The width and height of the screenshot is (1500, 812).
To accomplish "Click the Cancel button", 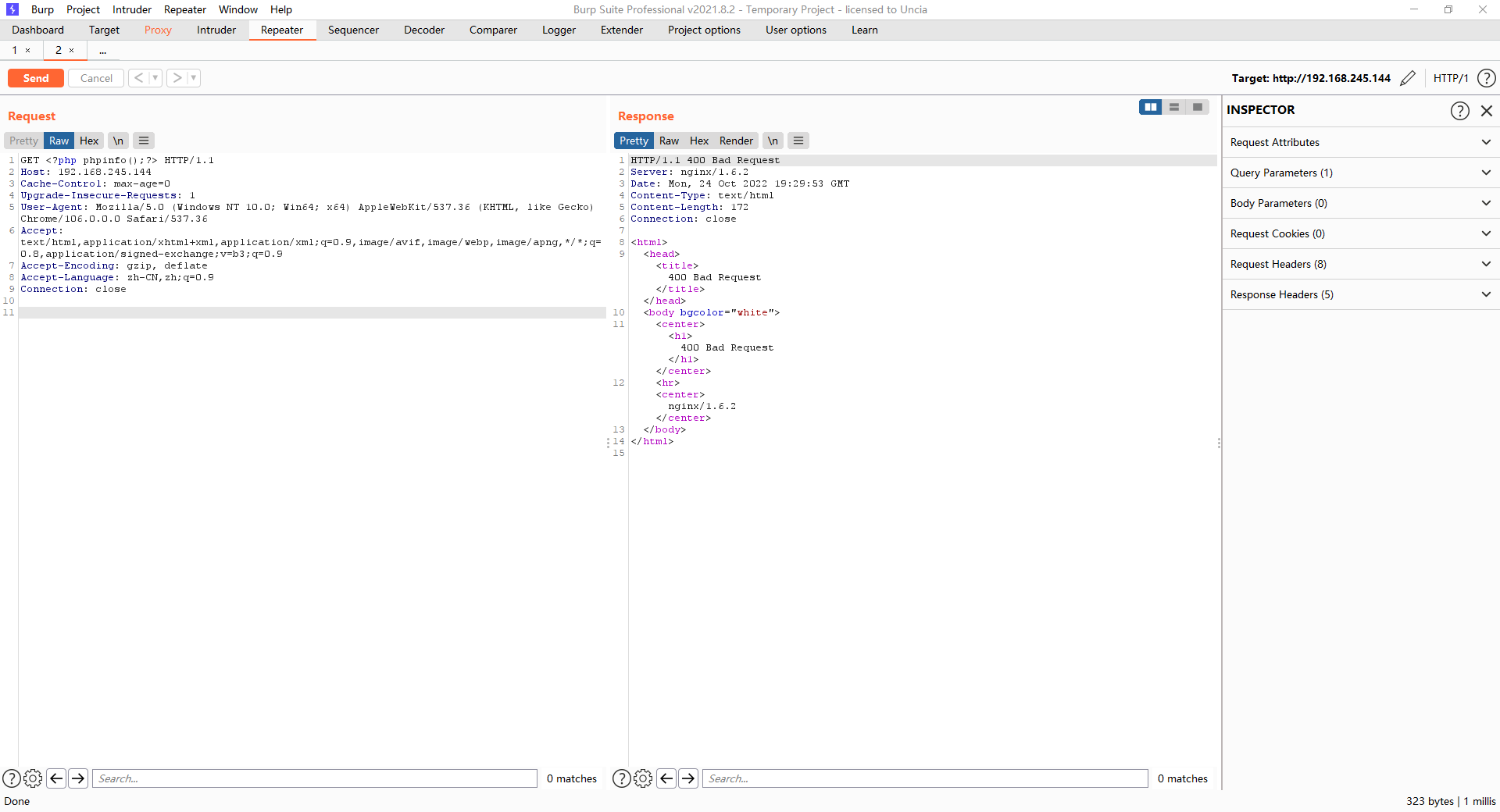I will (x=96, y=78).
